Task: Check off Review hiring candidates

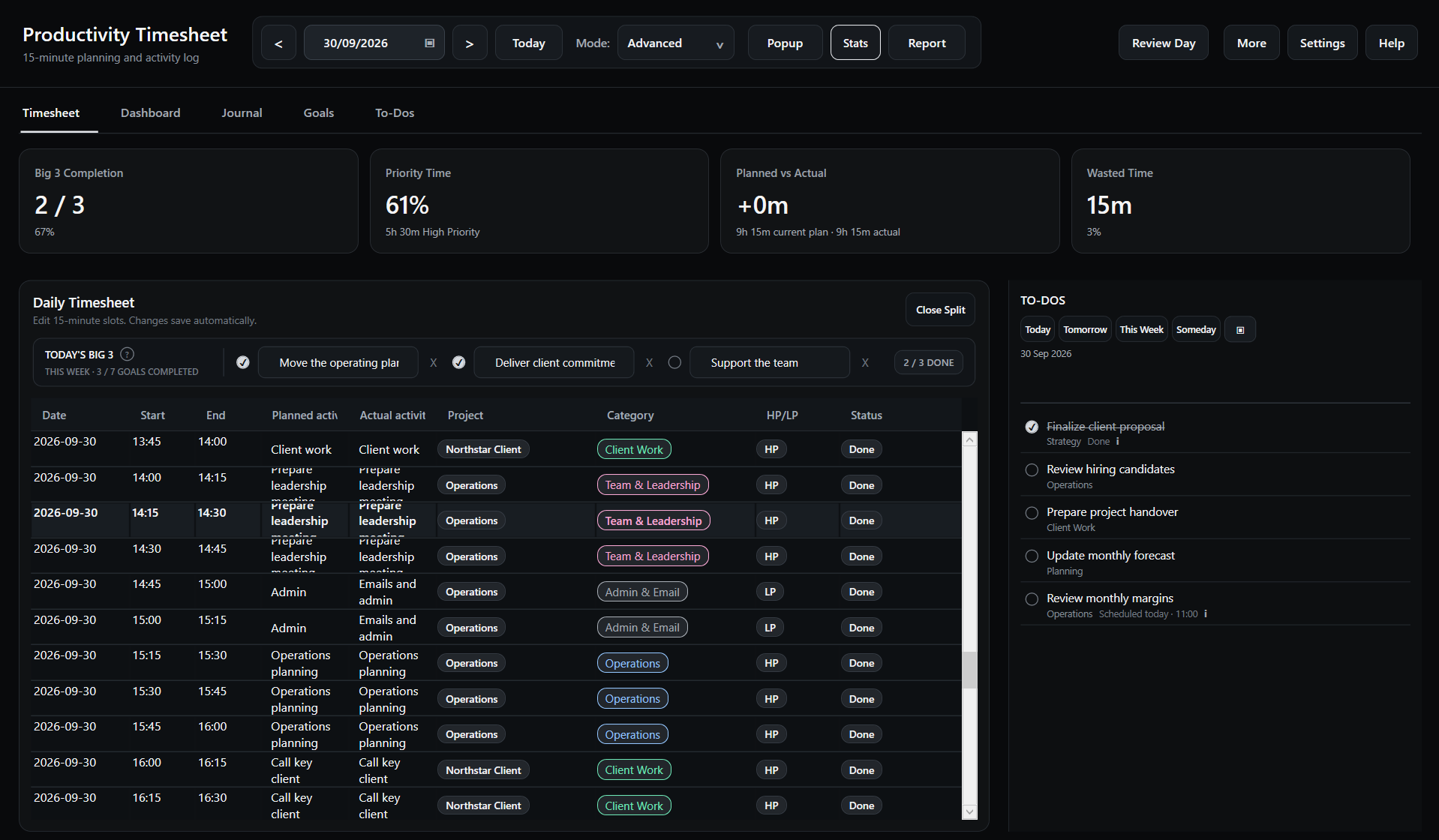Action: tap(1032, 469)
